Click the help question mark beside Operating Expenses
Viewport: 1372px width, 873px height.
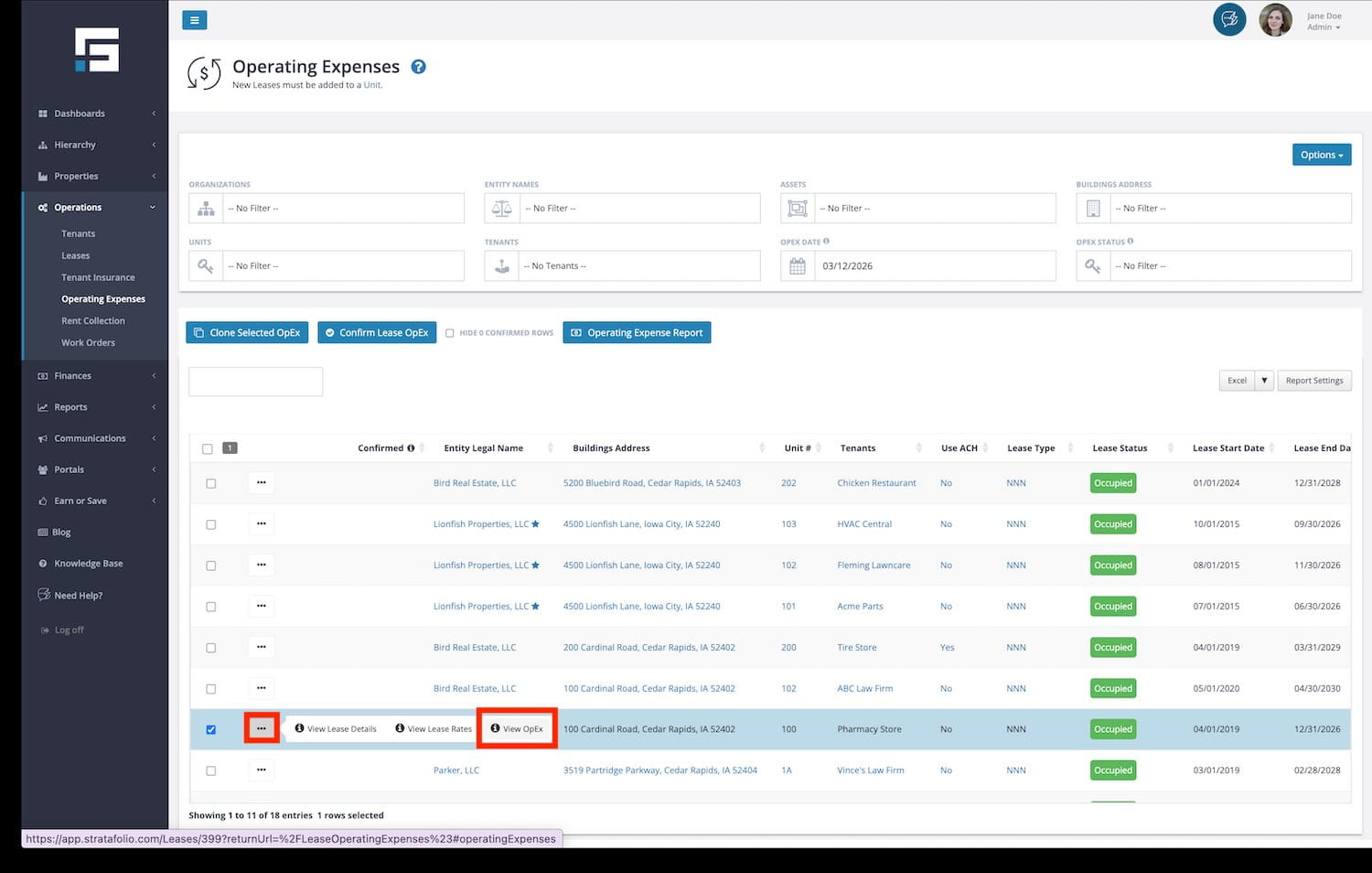[418, 67]
